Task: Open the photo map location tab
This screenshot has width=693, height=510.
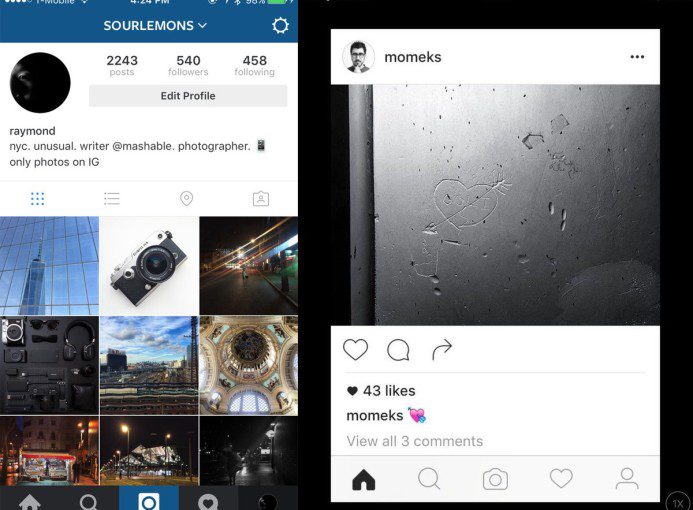Action: point(187,198)
